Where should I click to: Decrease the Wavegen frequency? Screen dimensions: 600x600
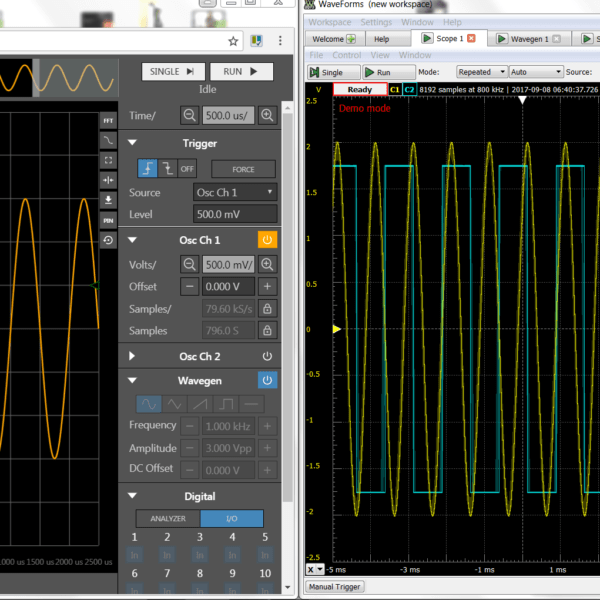click(x=189, y=426)
